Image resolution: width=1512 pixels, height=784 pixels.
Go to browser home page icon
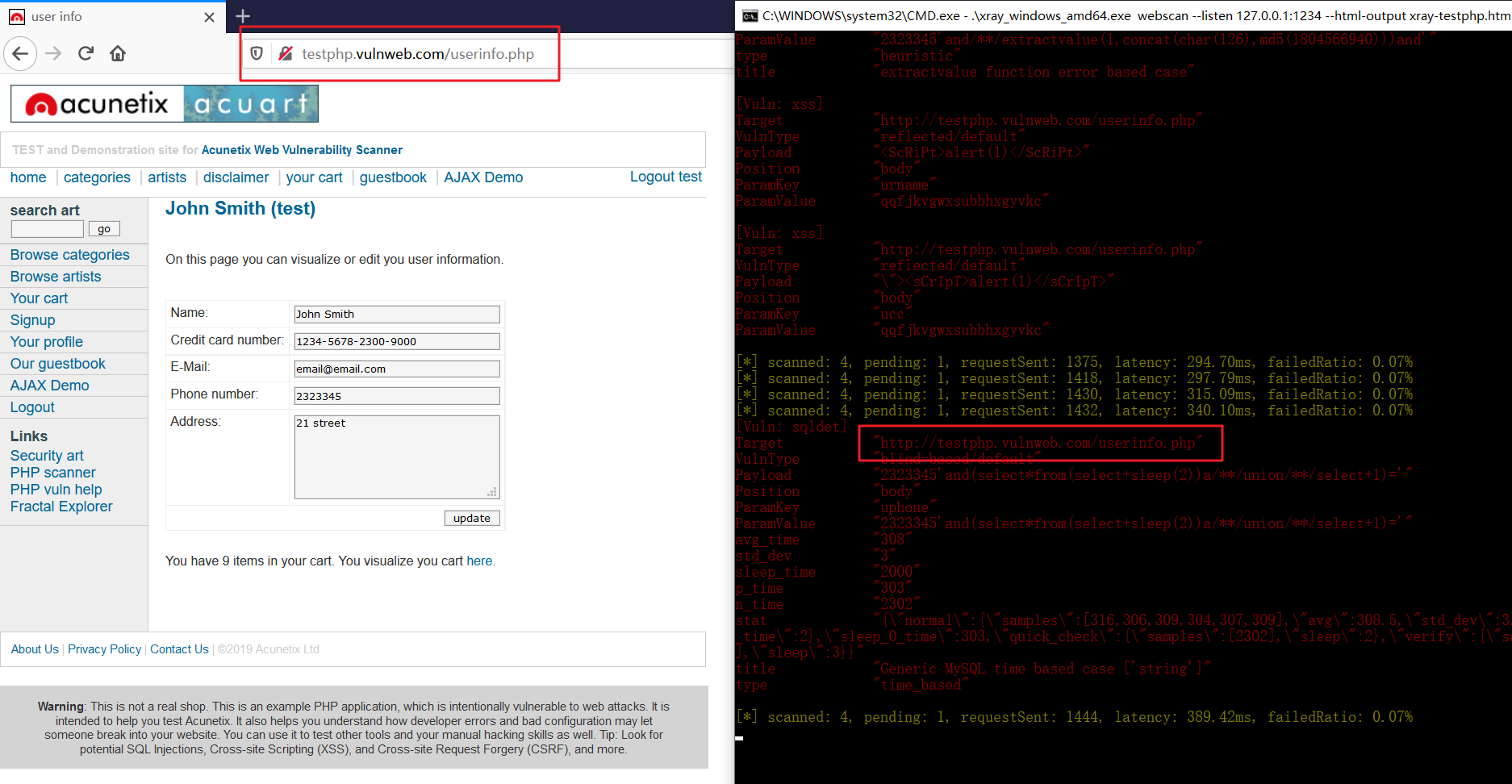(118, 54)
